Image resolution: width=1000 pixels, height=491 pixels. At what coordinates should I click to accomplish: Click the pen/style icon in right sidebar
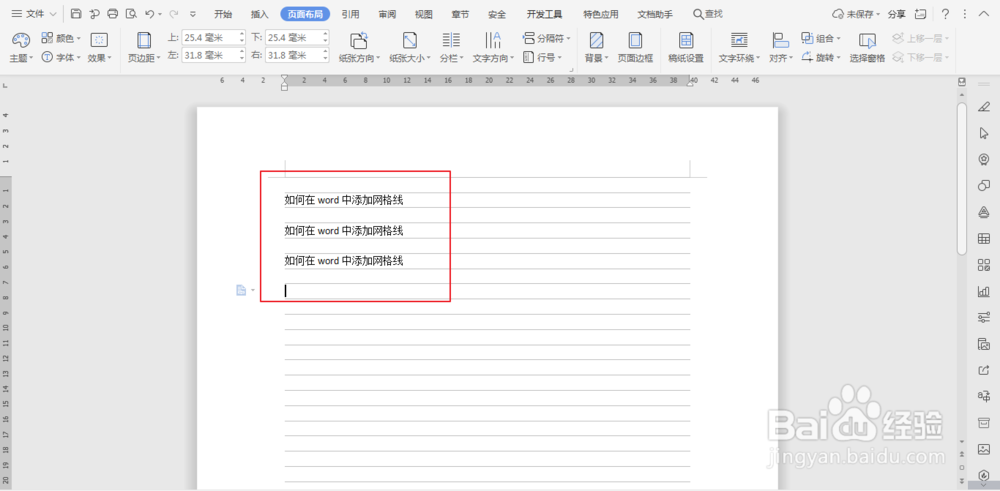coord(983,106)
